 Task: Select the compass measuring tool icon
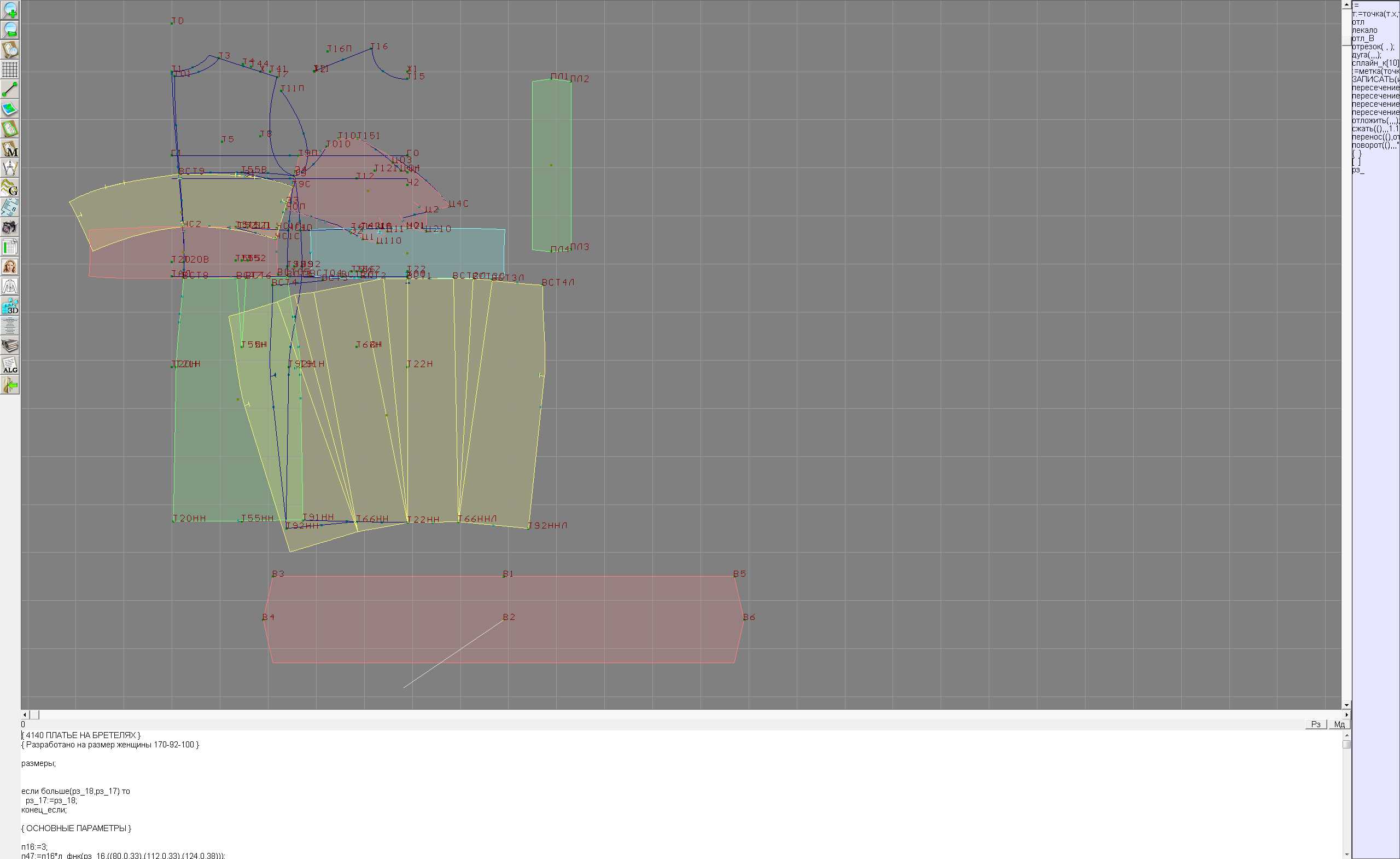[10, 169]
